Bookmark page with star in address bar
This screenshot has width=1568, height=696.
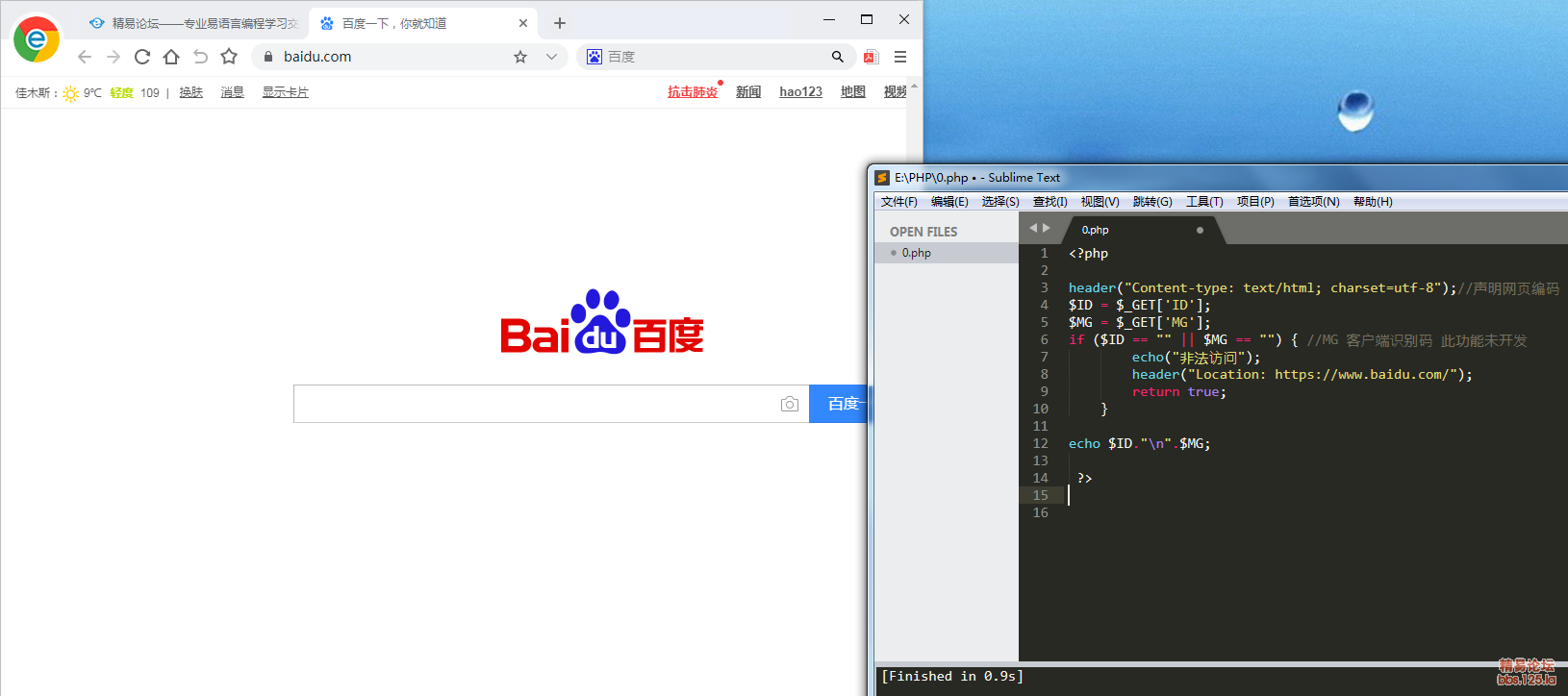point(520,57)
